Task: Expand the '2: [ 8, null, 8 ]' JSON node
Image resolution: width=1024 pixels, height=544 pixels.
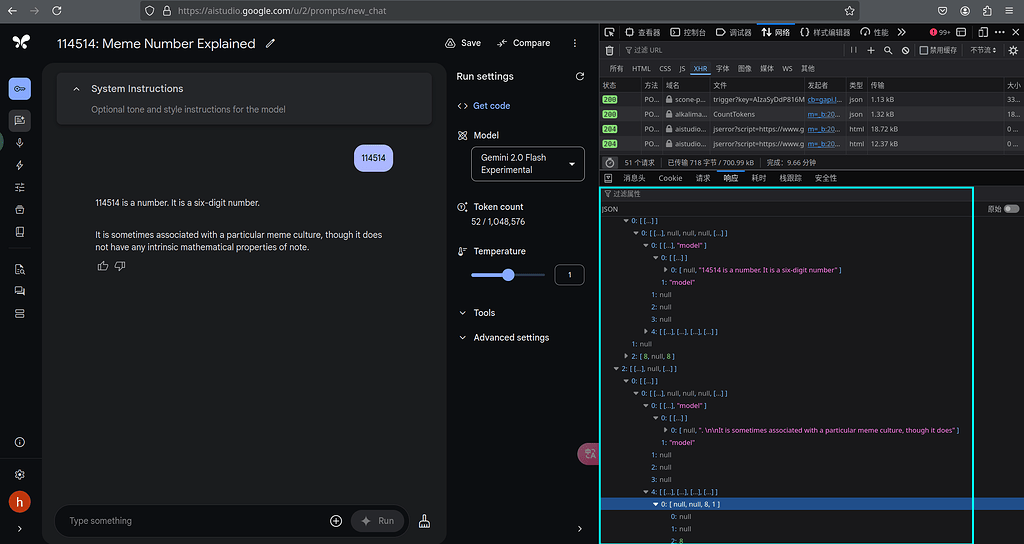Action: tap(626, 357)
